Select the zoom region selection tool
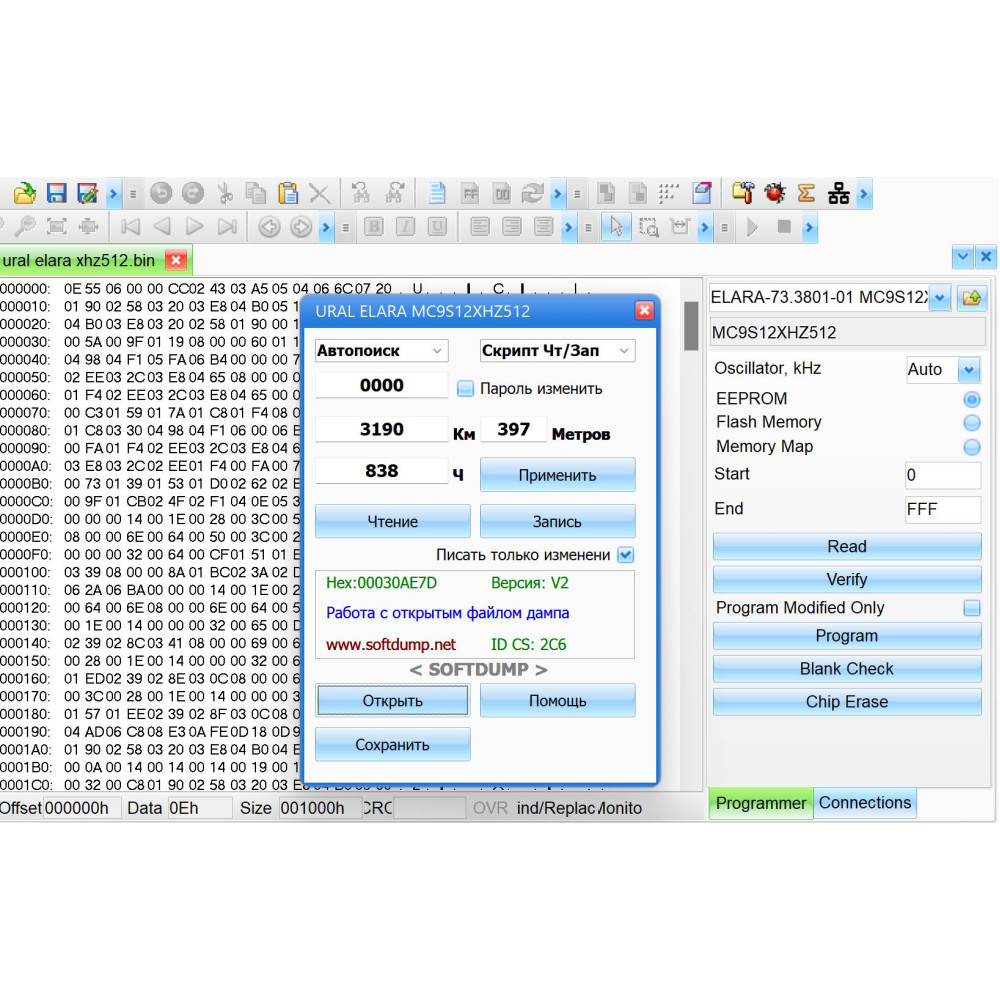The image size is (1000, 1000). click(x=649, y=227)
